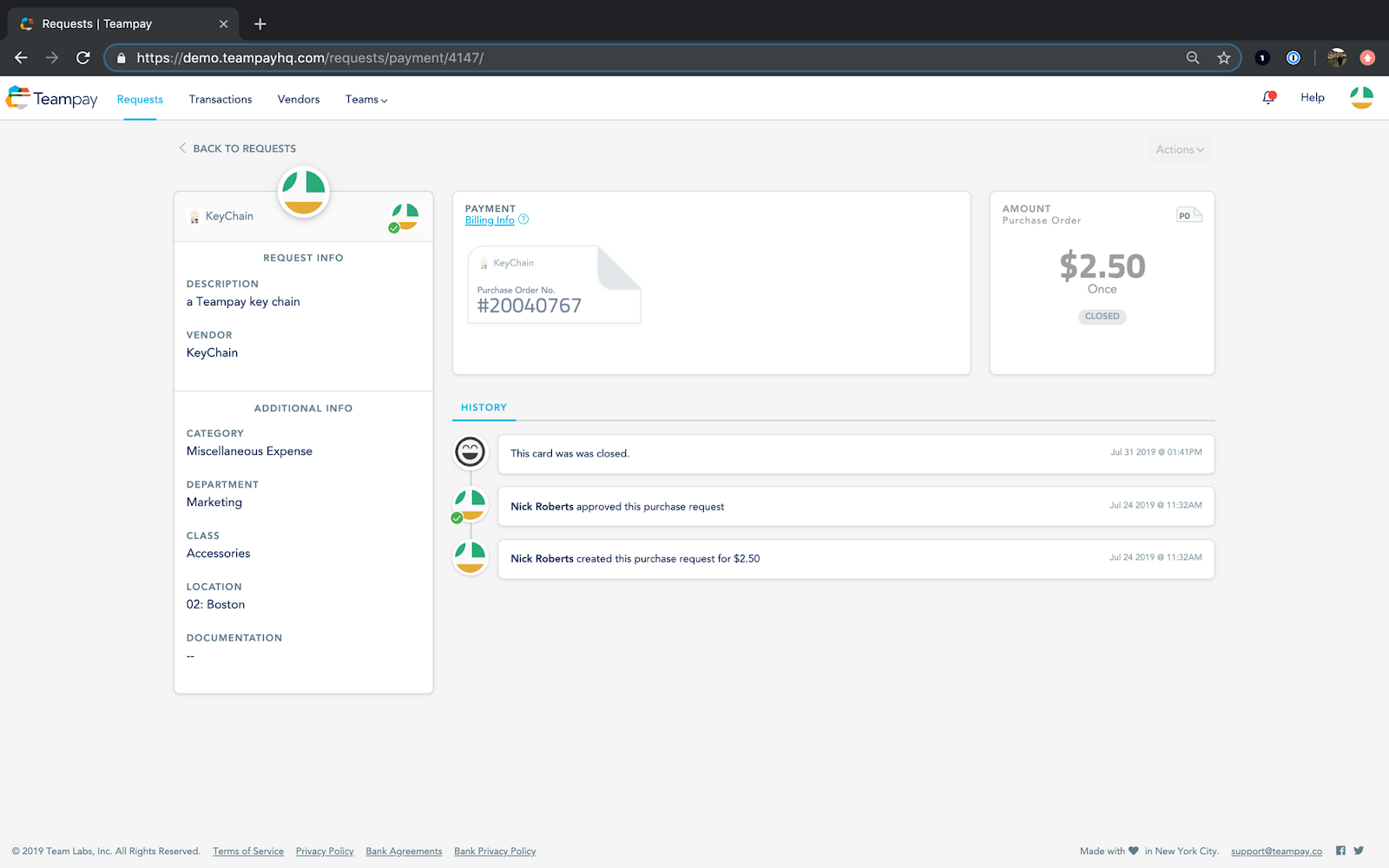Click the PO document icon in Amount card
Image resolution: width=1389 pixels, height=868 pixels.
click(1188, 215)
